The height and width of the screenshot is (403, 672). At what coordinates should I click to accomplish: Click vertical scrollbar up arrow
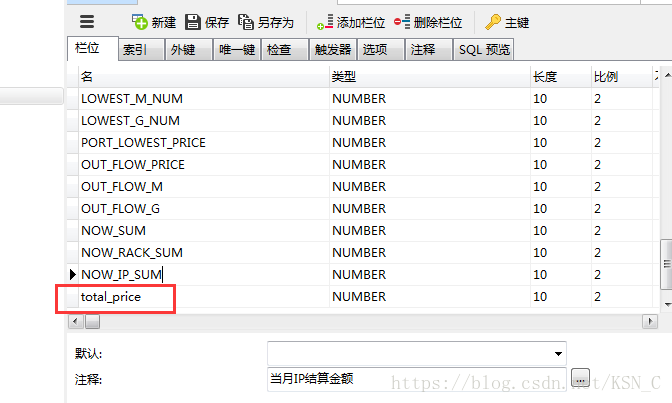point(668,75)
